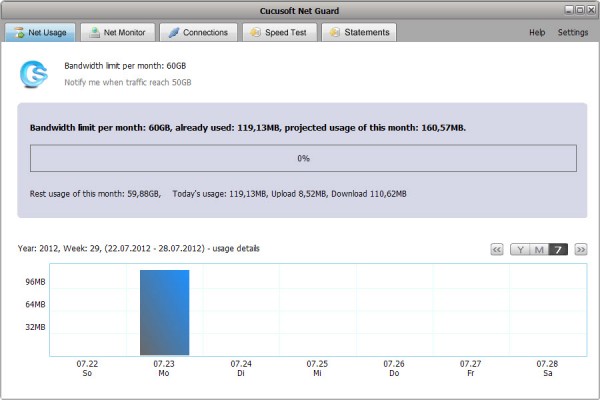Click the 07.22 So axis label

[x=87, y=368]
